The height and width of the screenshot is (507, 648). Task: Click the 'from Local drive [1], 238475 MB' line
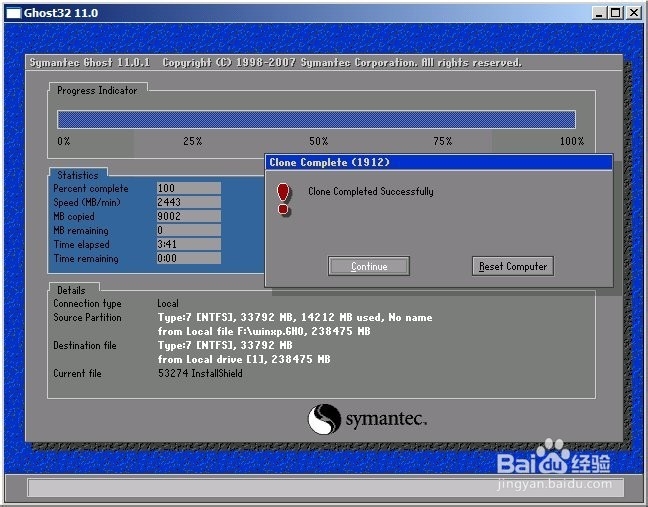[x=244, y=359]
